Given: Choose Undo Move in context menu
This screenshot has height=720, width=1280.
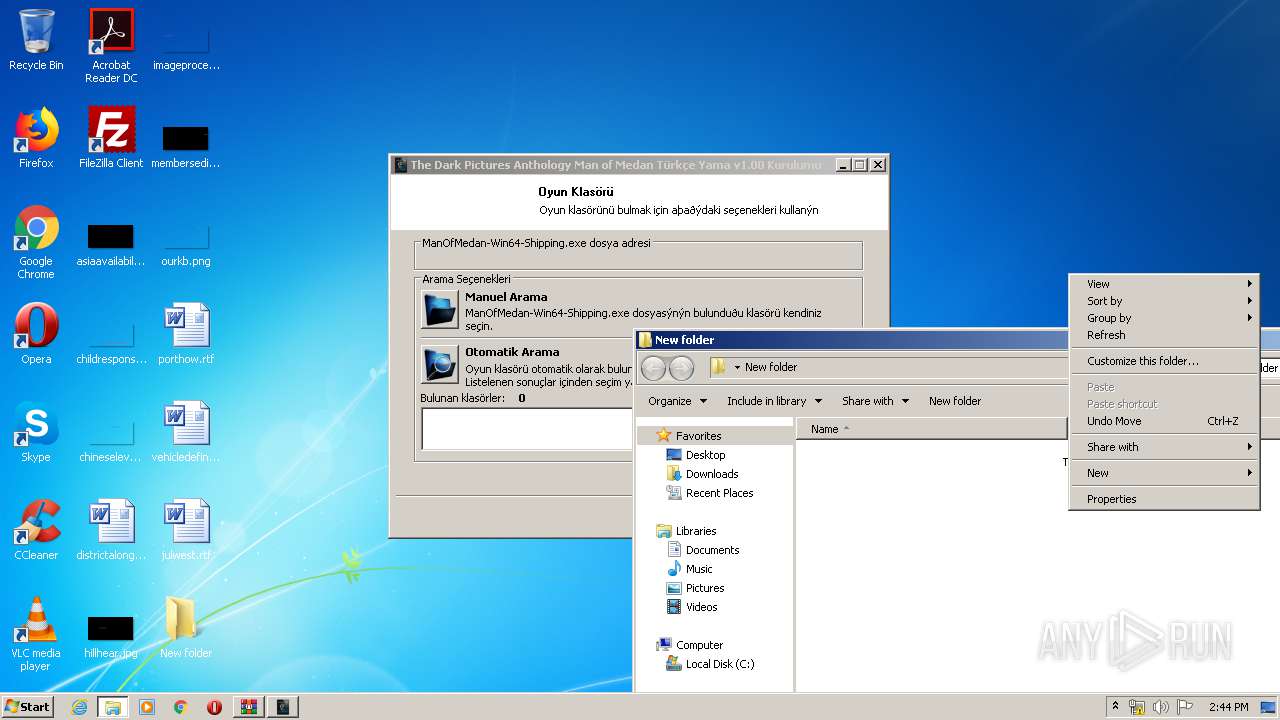Looking at the screenshot, I should click(x=1164, y=421).
